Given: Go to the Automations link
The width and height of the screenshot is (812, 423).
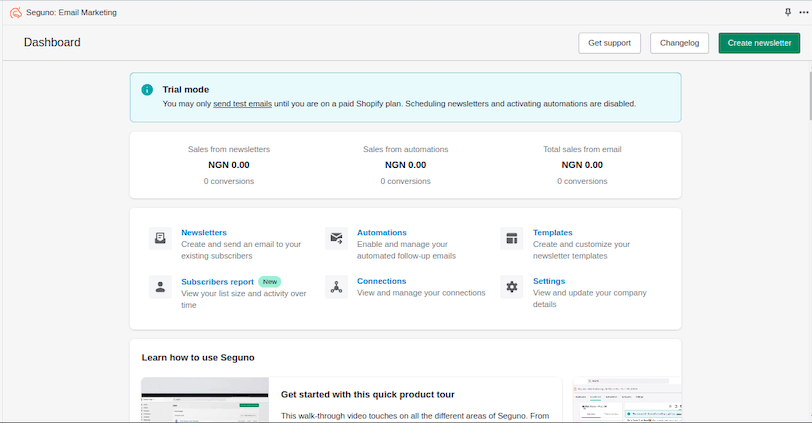Looking at the screenshot, I should tap(382, 232).
